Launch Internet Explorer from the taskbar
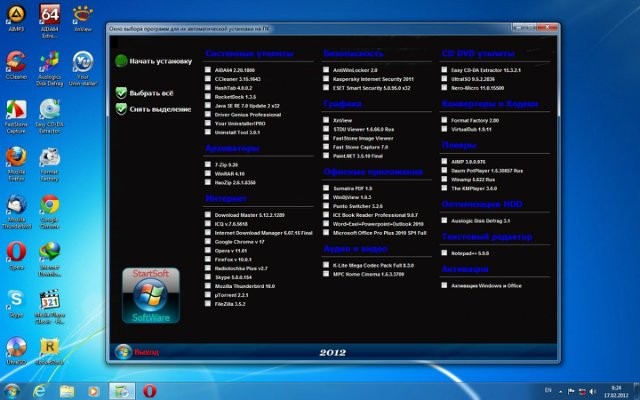640x400 pixels. (40, 391)
